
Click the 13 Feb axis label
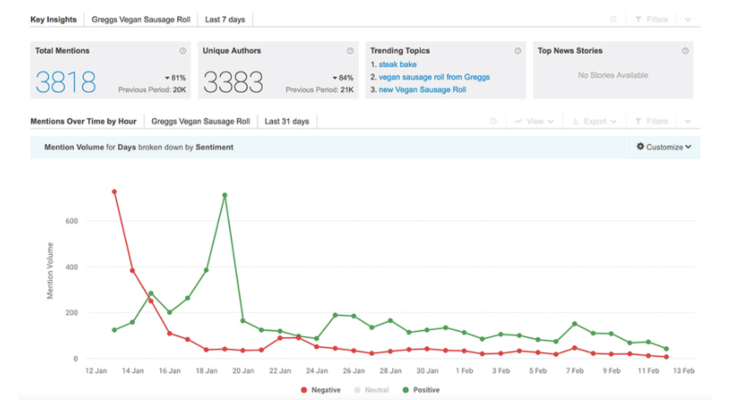point(683,371)
